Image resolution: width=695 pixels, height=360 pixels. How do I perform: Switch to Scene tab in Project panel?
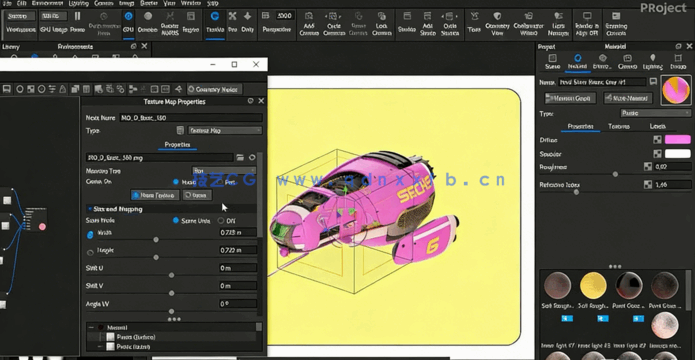[552, 62]
